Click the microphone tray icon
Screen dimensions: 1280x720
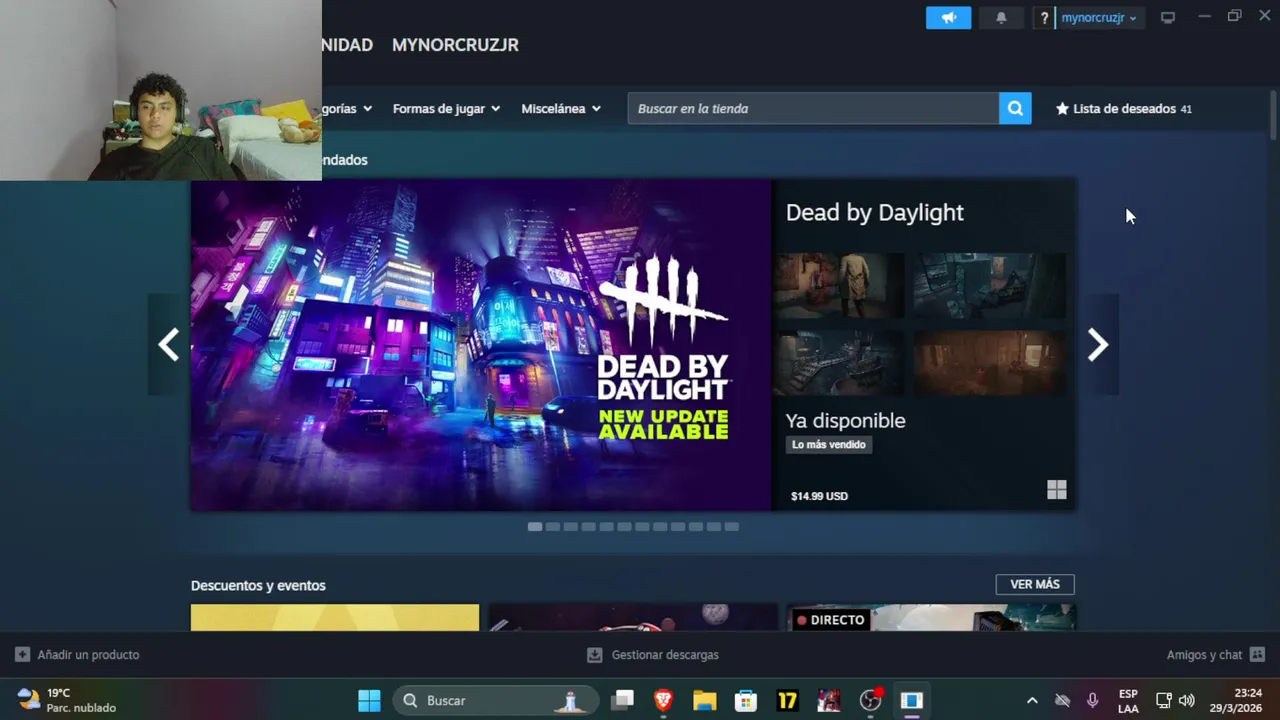coord(1092,700)
